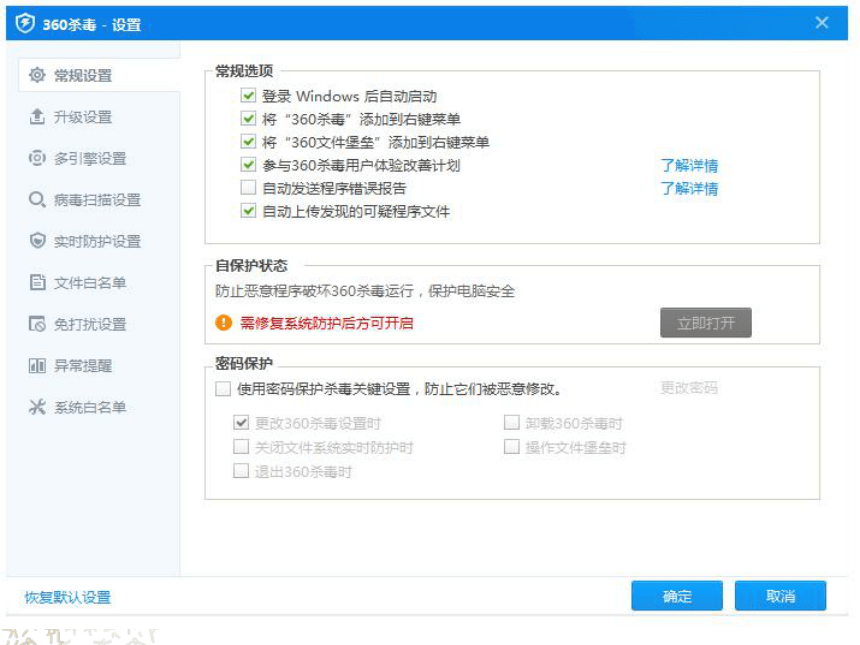Close the 360杀毒 settings dialog

(x=821, y=22)
